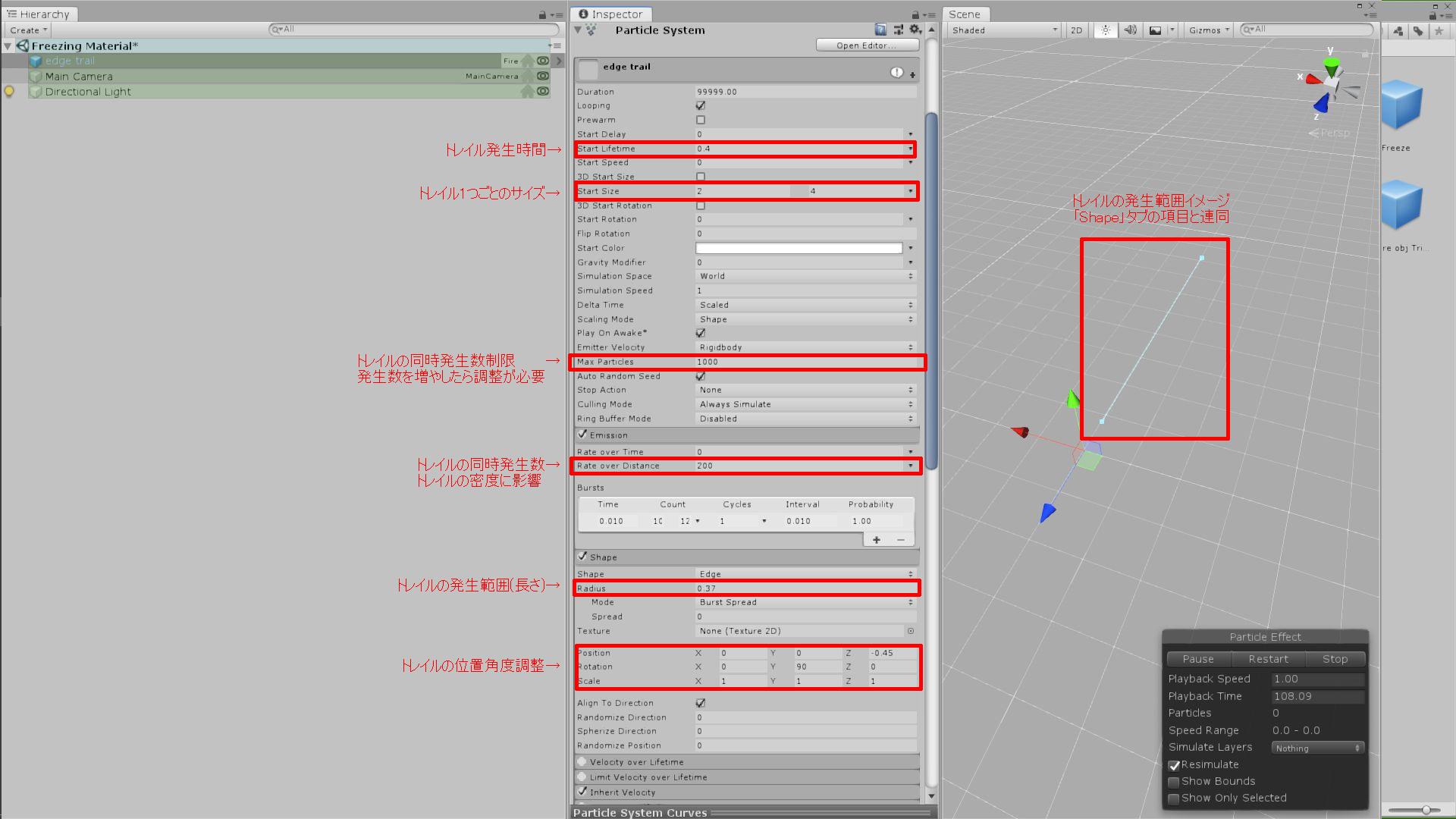Screen dimensions: 1456x819
Task: Open the Start Color swatch
Action: click(x=799, y=248)
